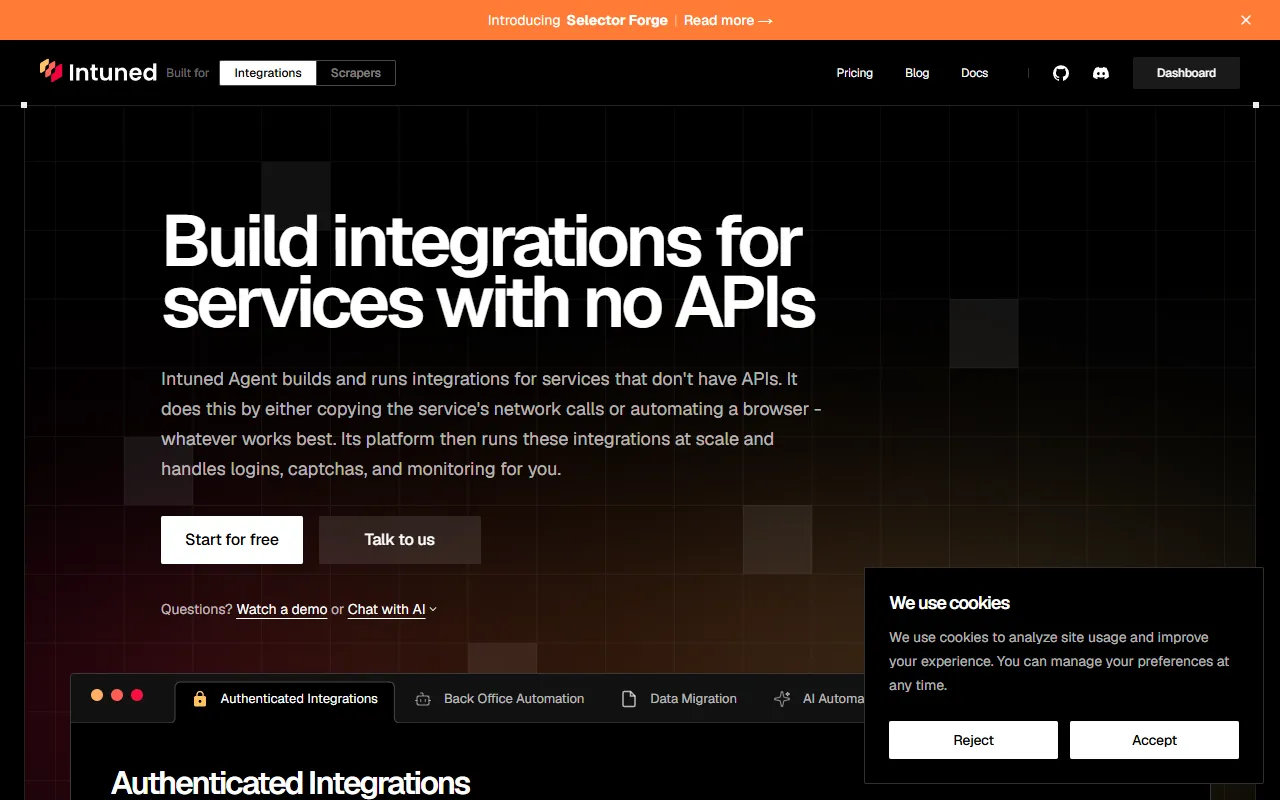The height and width of the screenshot is (800, 1280).
Task: Select the Authenticated Integrations tab
Action: (x=285, y=700)
